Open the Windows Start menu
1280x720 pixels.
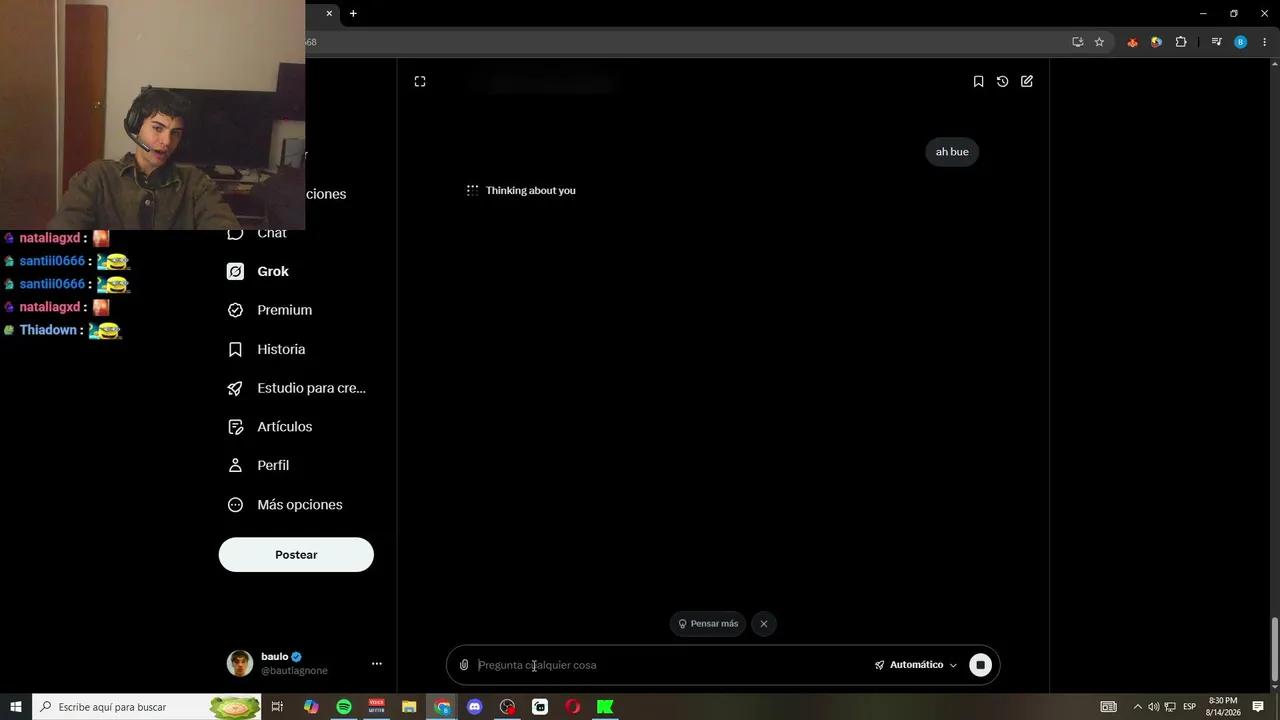[x=16, y=707]
